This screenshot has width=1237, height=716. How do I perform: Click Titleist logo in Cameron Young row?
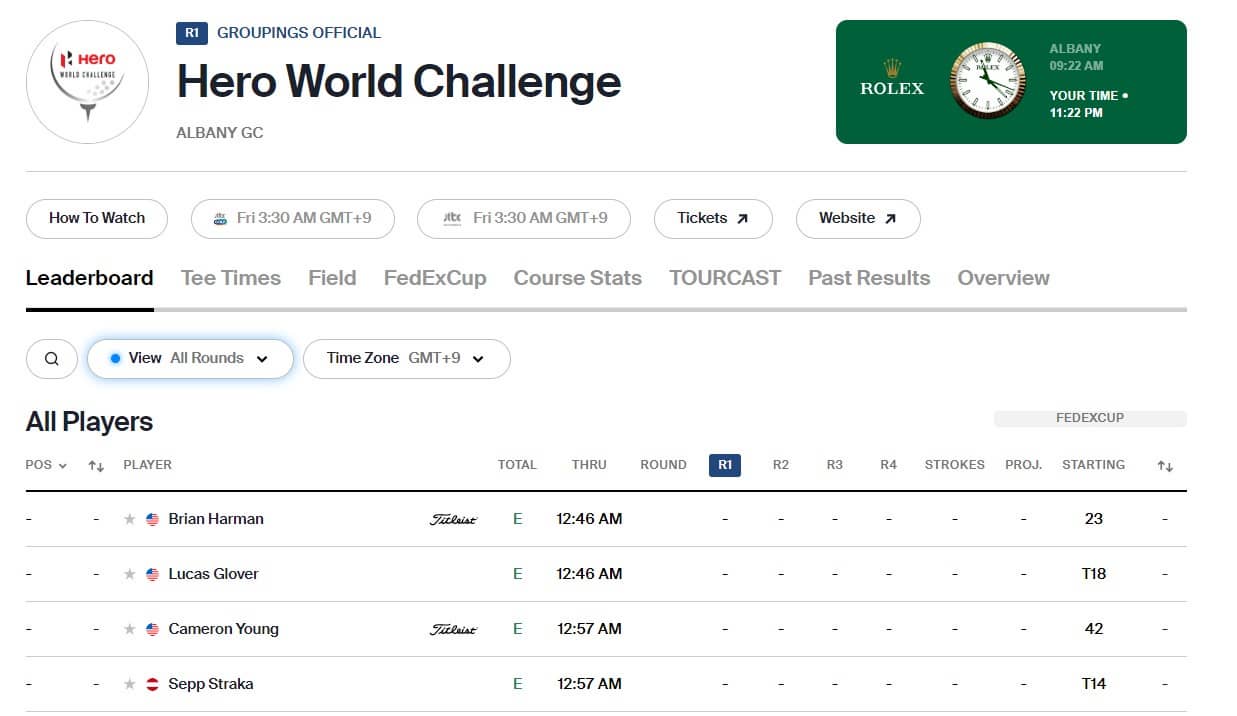[453, 629]
